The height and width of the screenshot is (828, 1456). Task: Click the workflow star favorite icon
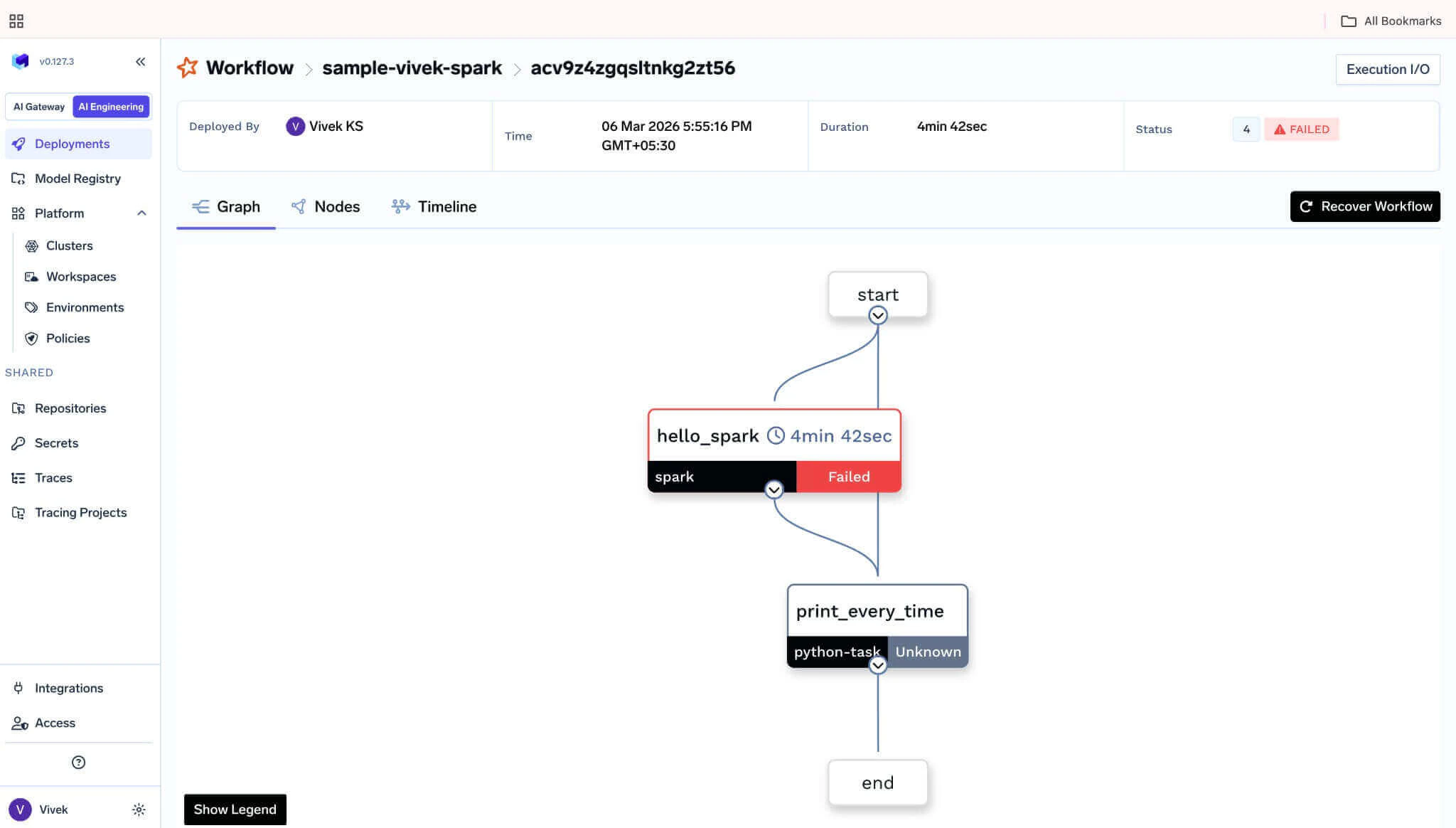coord(187,68)
